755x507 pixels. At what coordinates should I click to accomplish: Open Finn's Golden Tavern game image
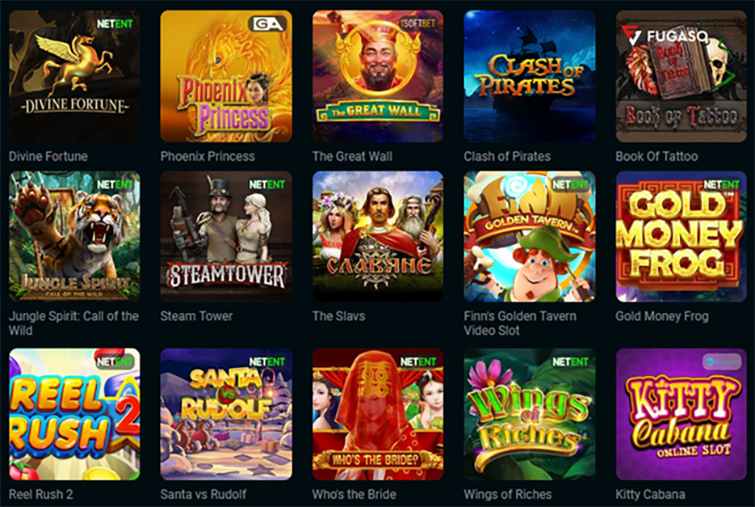pos(530,236)
